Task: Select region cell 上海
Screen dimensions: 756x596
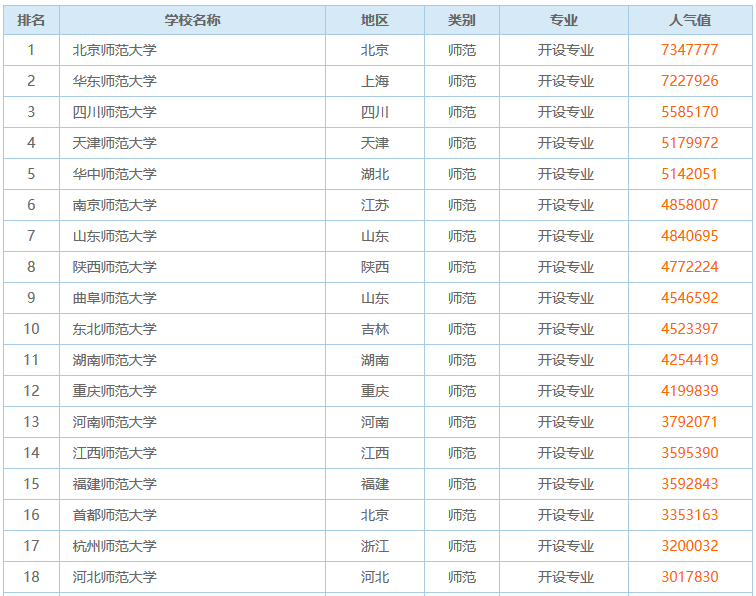Action: coord(375,81)
